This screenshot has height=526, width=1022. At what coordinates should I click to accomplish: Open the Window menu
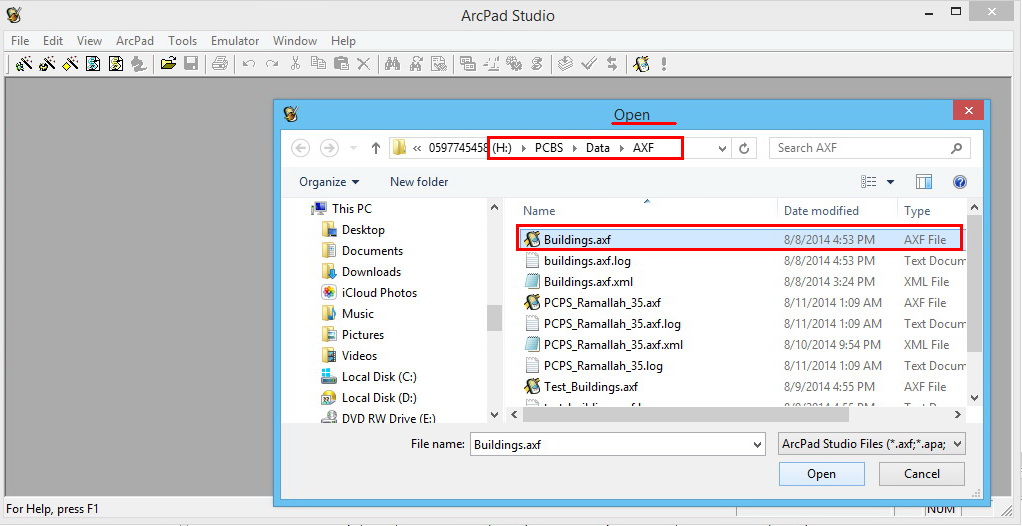295,40
